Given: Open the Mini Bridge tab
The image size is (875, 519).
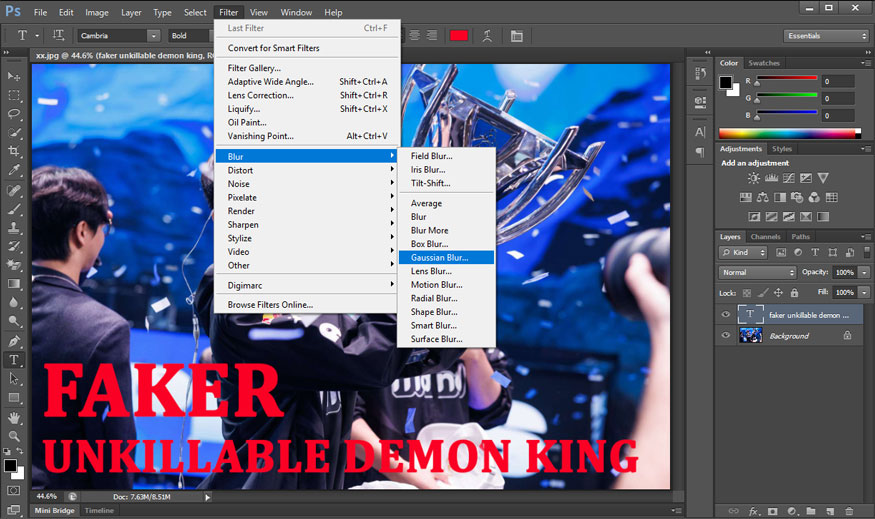Looking at the screenshot, I should [54, 511].
